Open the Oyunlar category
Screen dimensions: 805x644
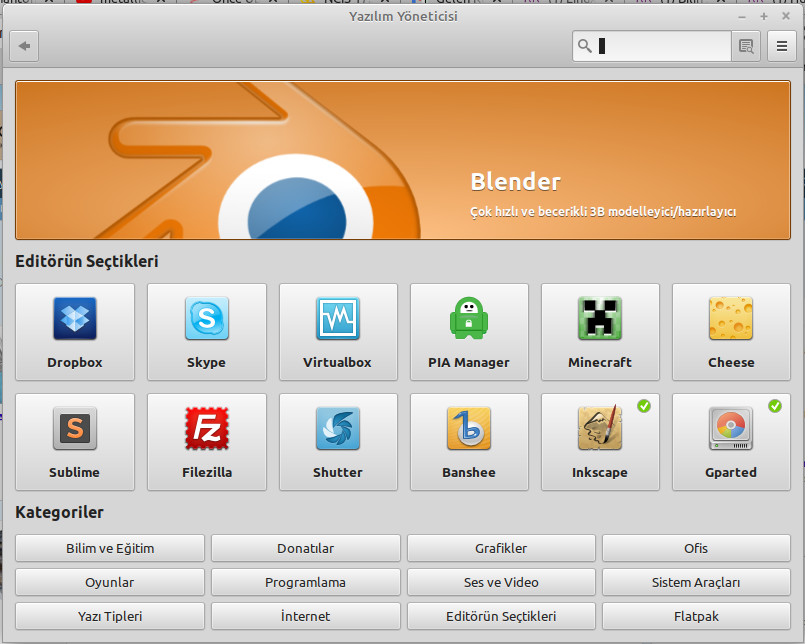click(110, 582)
